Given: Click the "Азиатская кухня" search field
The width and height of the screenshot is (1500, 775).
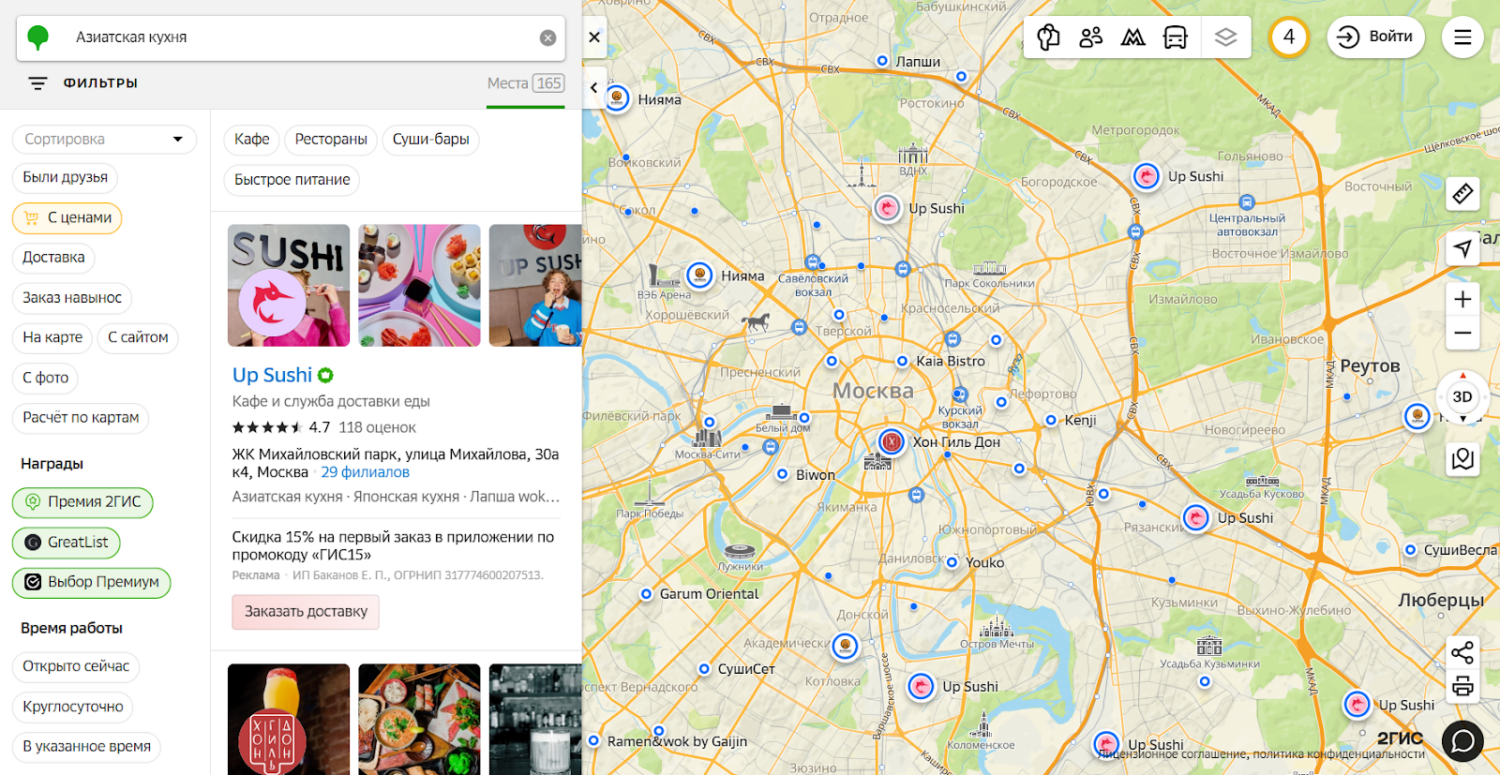Looking at the screenshot, I should (x=300, y=38).
